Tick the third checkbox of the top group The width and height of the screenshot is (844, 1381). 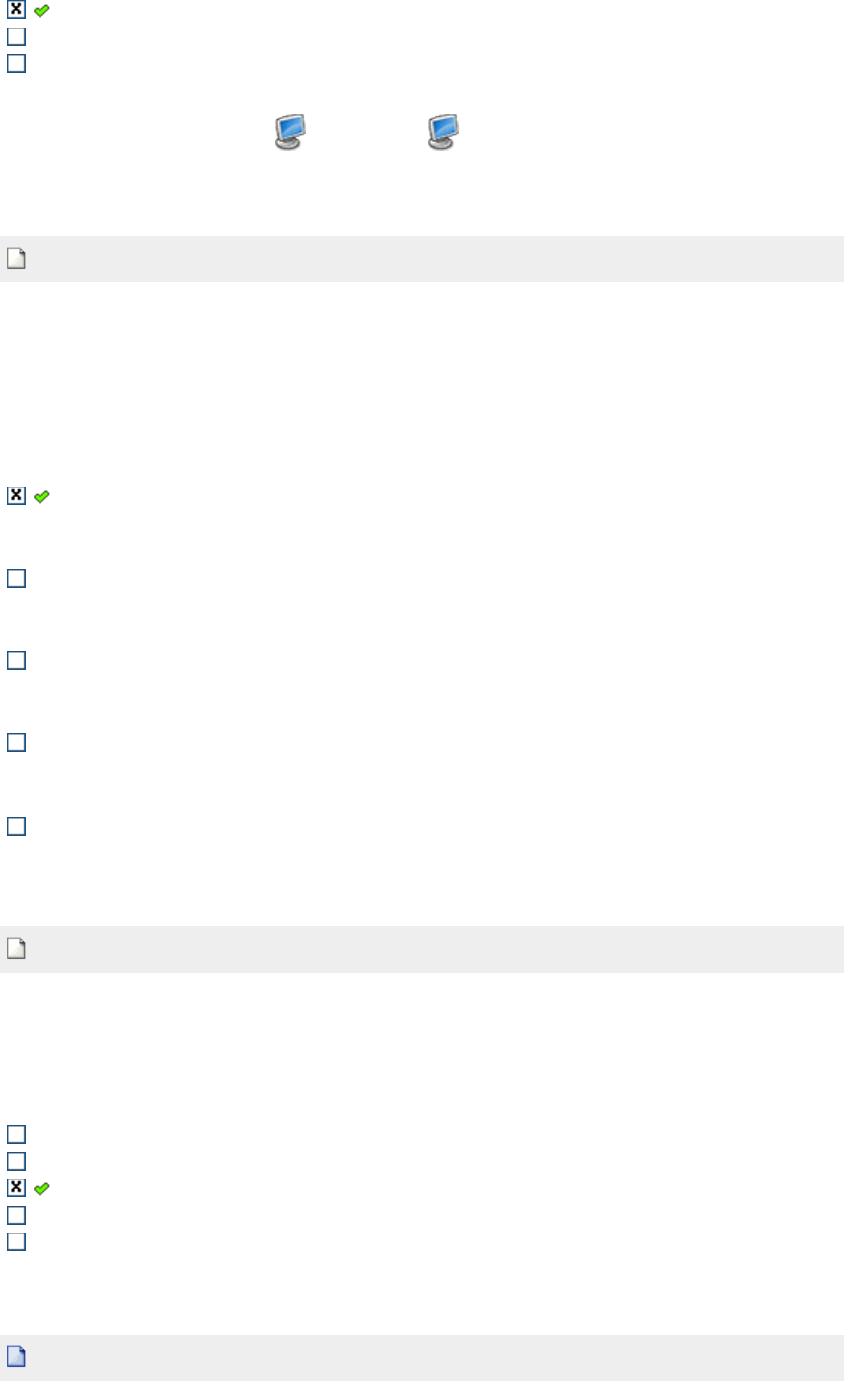coord(16,64)
